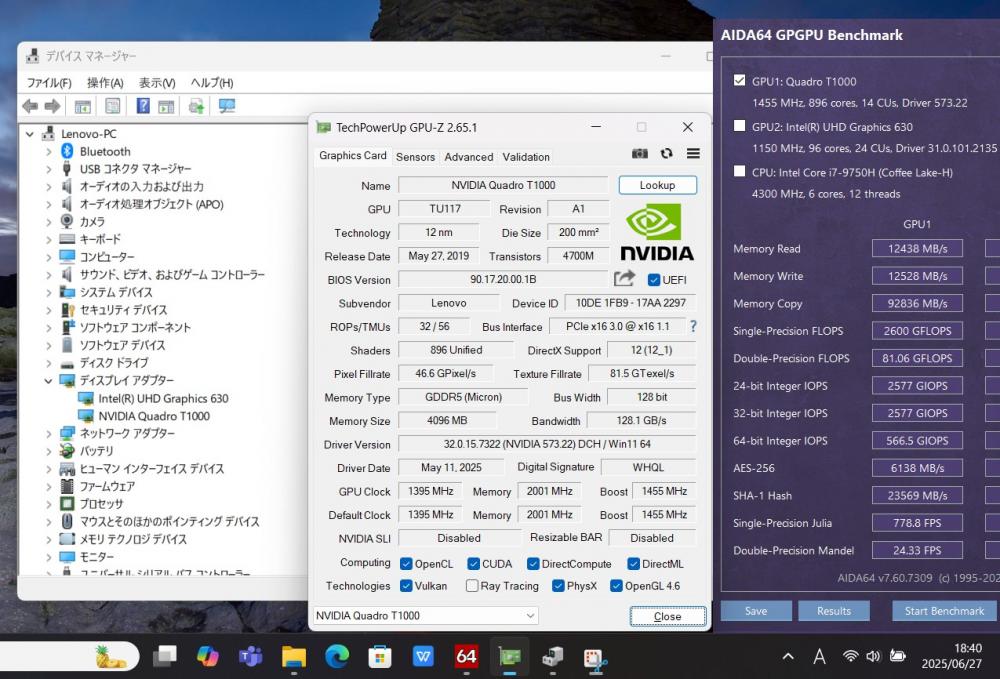Click the 18:40 taskbar clock

point(967,648)
